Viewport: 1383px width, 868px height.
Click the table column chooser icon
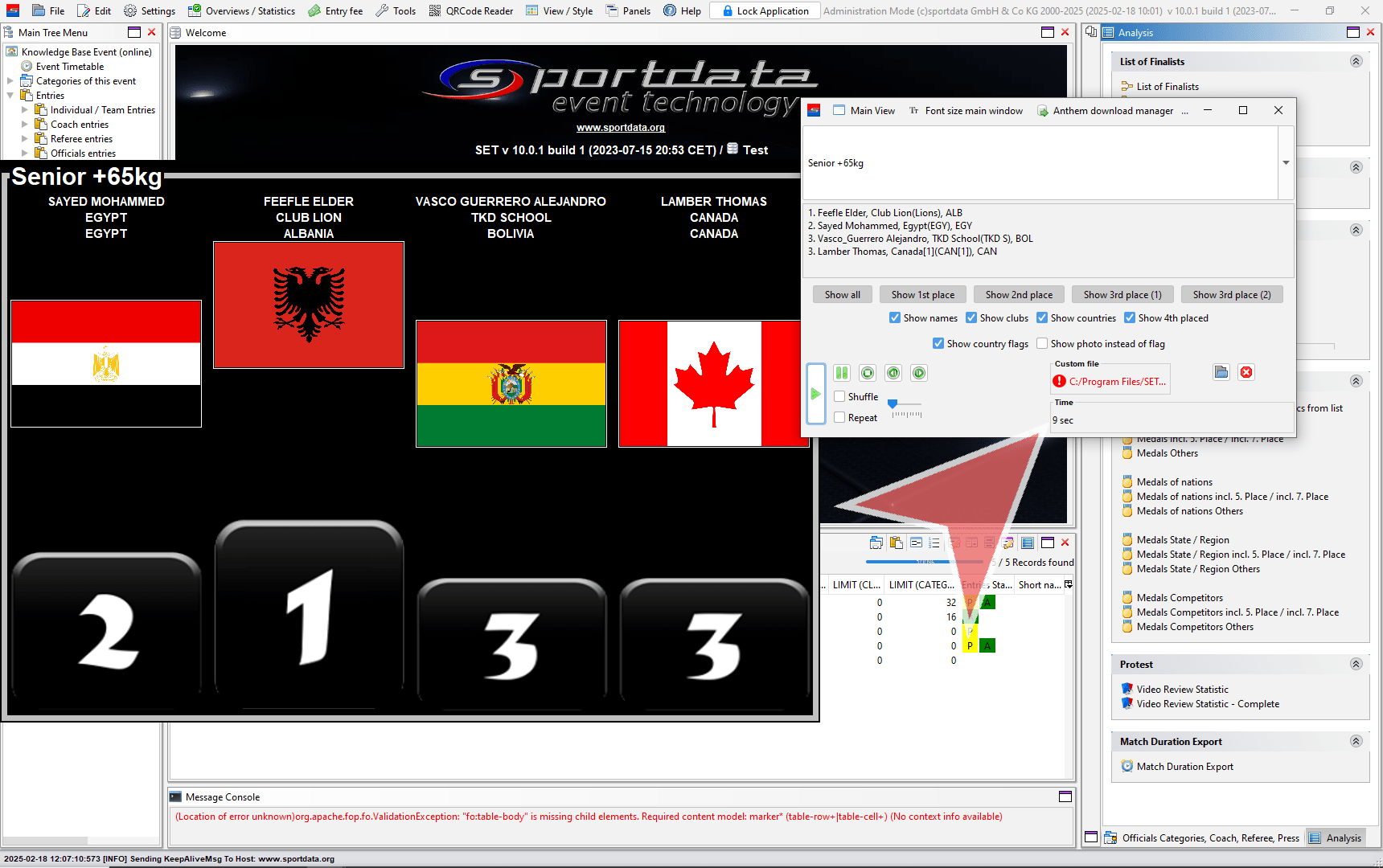tap(1068, 584)
